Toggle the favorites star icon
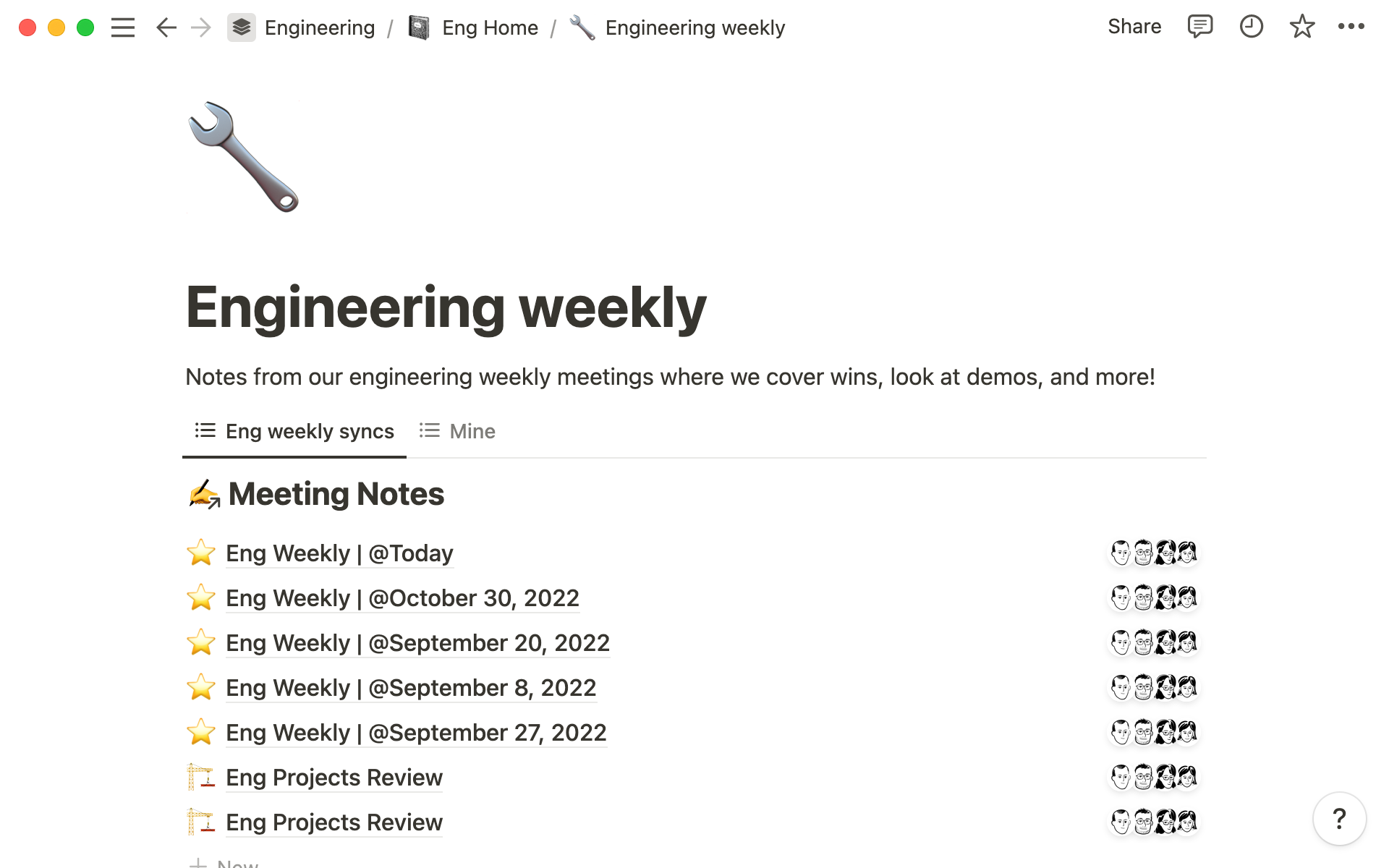 [1301, 28]
